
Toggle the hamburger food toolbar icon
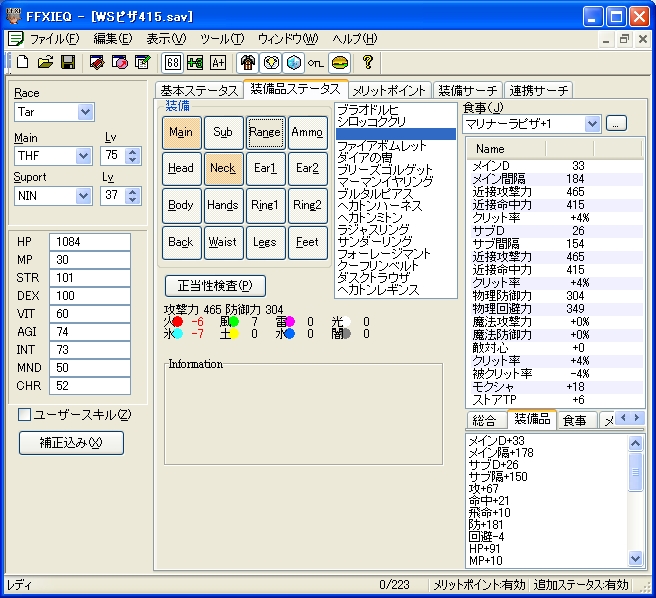340,62
